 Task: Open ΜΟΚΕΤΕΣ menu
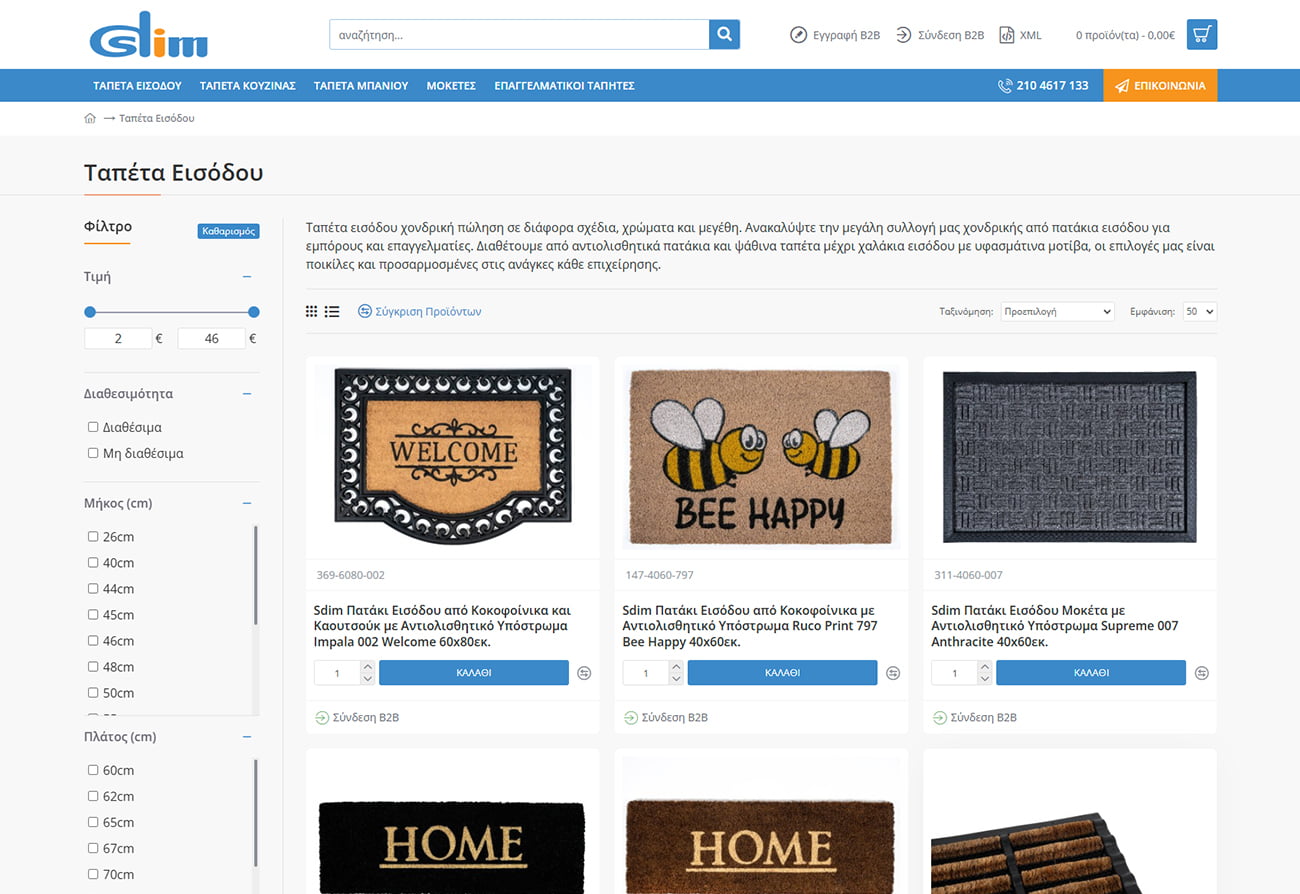(451, 86)
